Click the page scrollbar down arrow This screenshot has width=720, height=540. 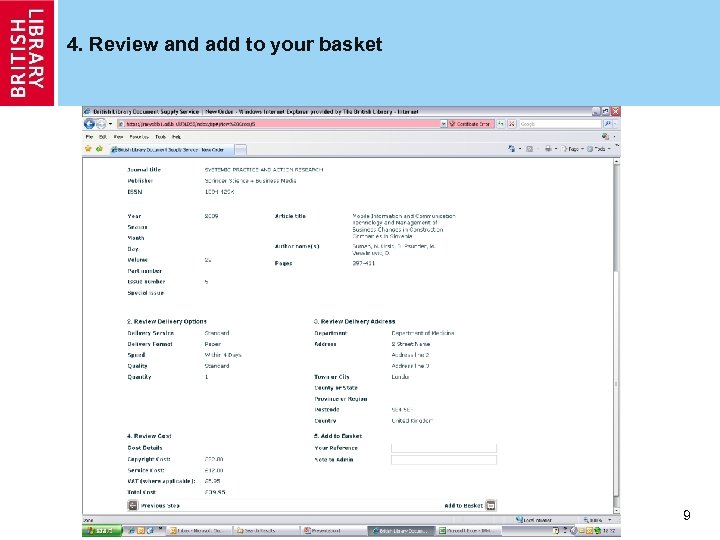pos(616,510)
